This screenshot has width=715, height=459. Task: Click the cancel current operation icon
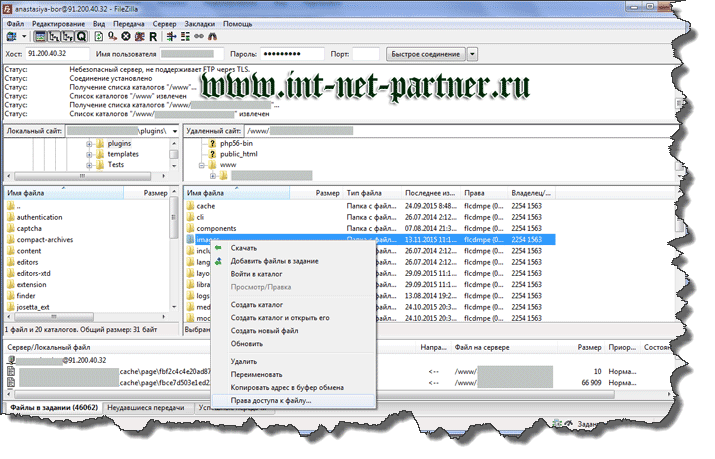[126, 36]
